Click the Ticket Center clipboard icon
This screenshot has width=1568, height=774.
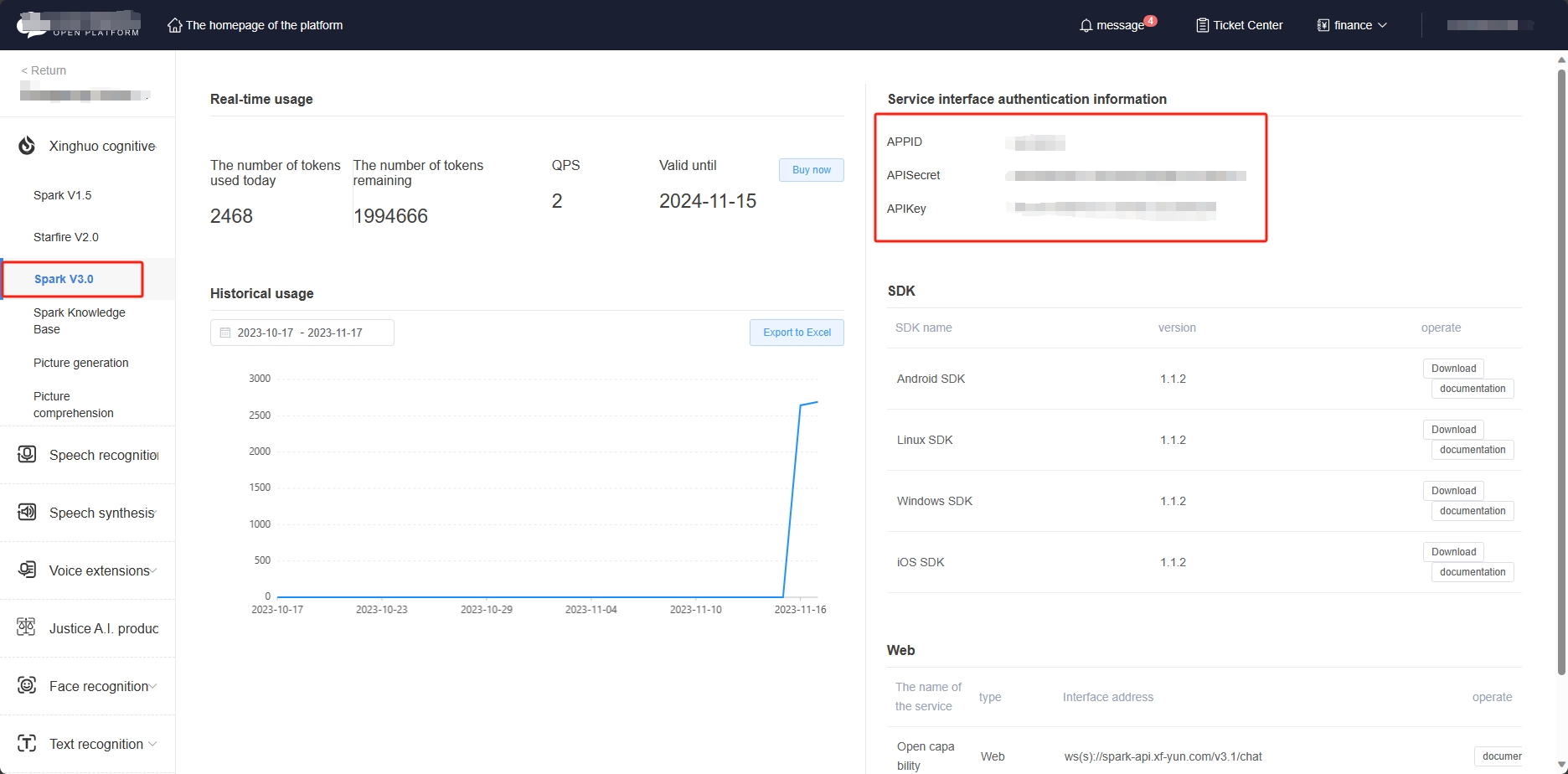click(x=1202, y=25)
